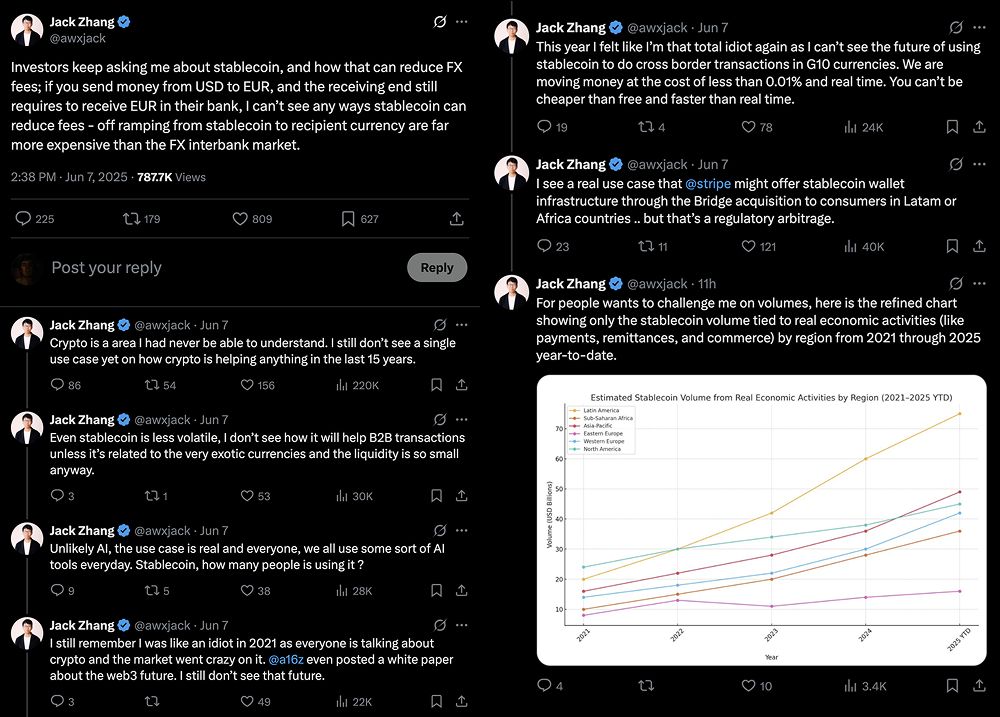Open the stablecoin volume chart image

761,519
